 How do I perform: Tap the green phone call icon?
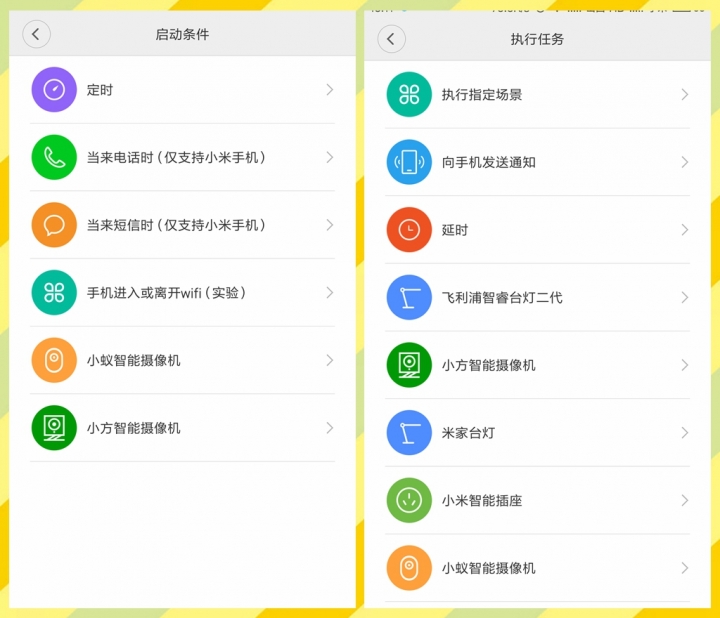54,157
